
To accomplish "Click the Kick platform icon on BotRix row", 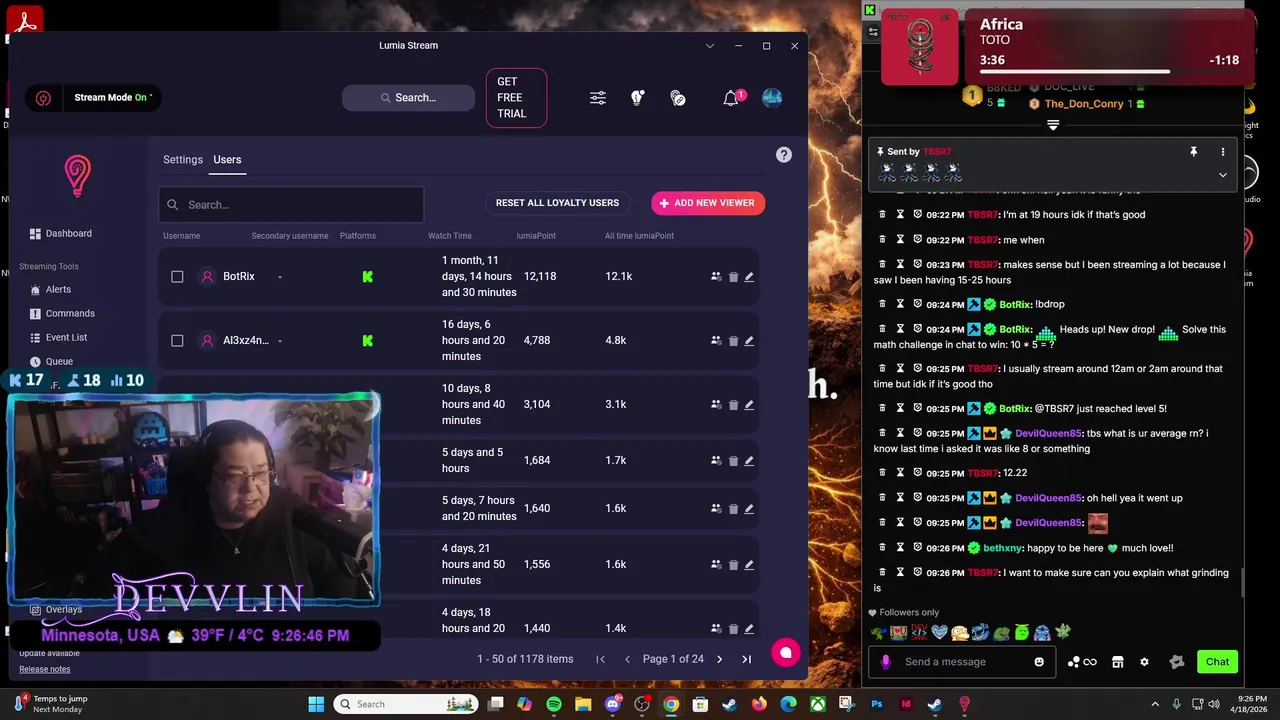I will [368, 277].
